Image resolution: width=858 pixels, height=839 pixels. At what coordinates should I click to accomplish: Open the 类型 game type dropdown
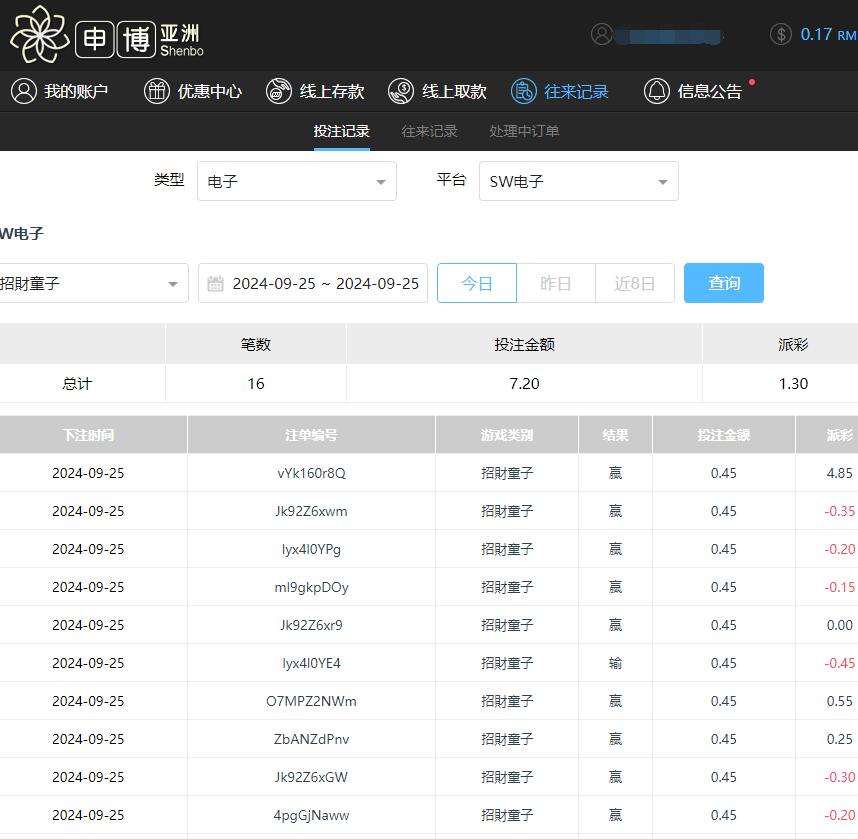(296, 181)
